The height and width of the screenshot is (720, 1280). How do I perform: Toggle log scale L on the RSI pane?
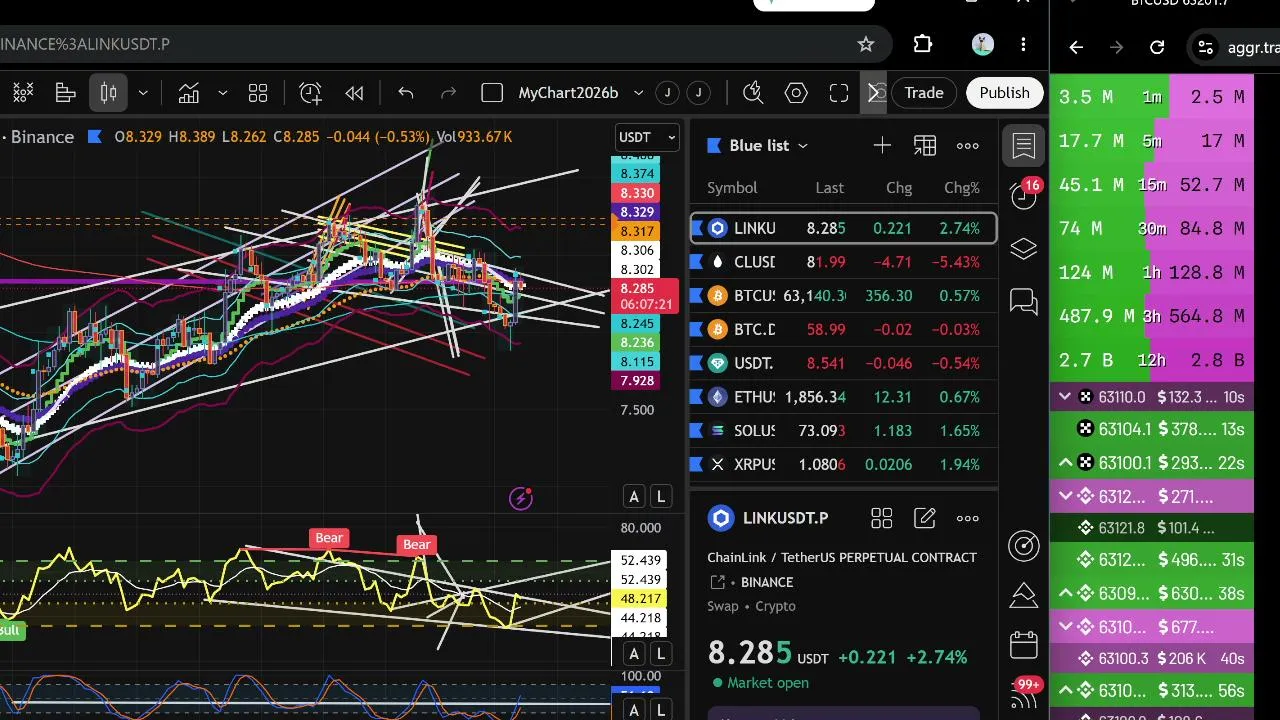pyautogui.click(x=661, y=655)
